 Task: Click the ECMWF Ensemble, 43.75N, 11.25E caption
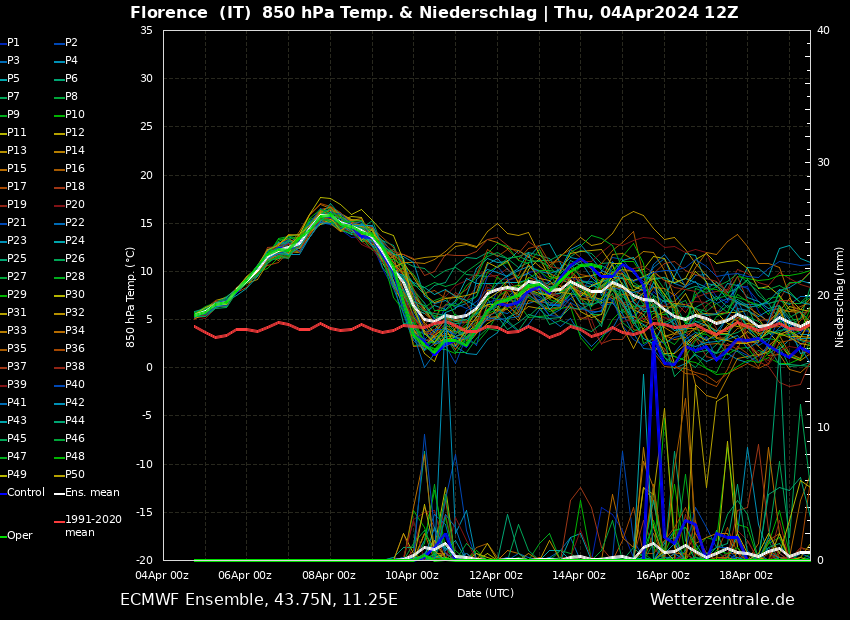[259, 599]
